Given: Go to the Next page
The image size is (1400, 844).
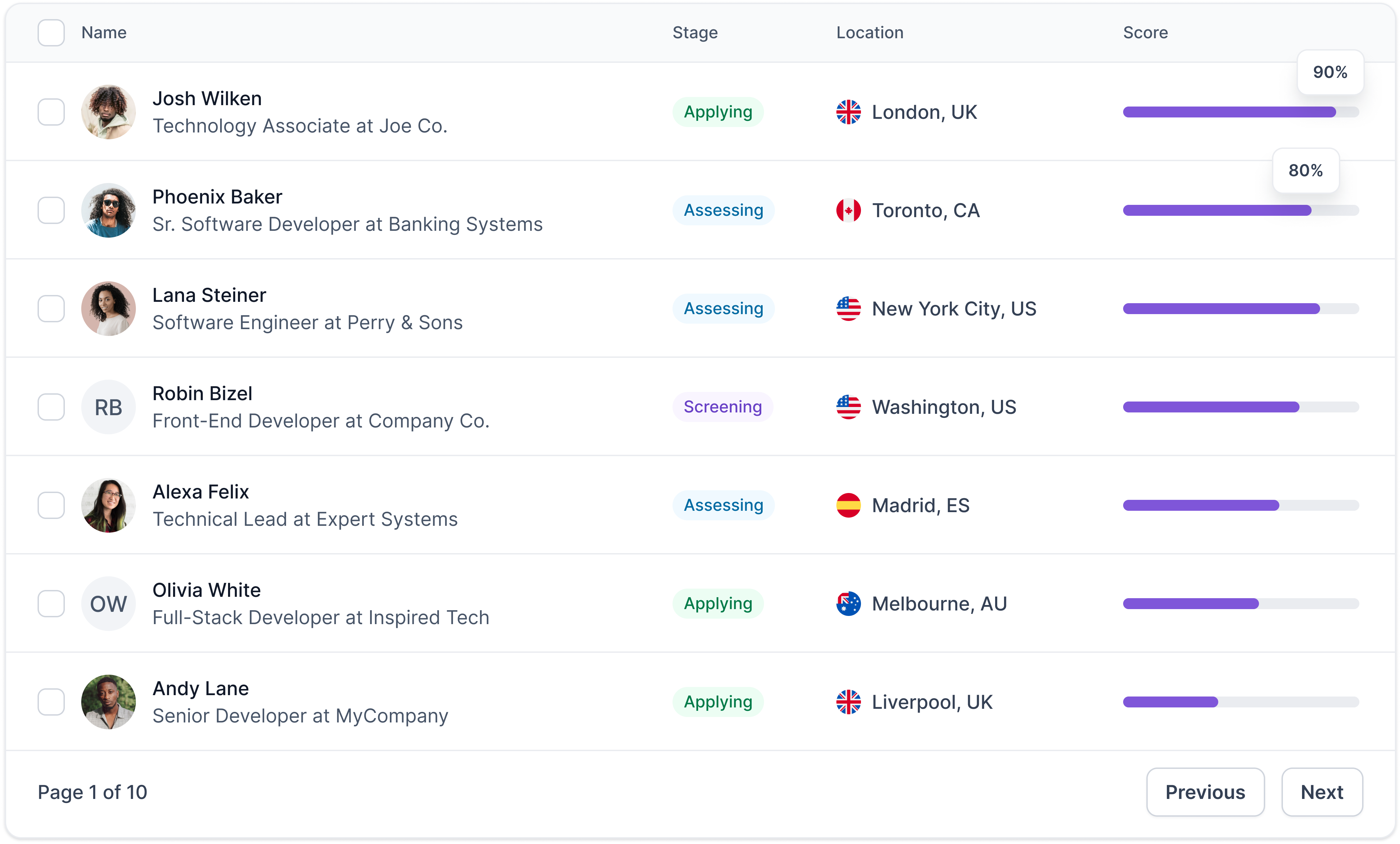Looking at the screenshot, I should pos(1321,792).
